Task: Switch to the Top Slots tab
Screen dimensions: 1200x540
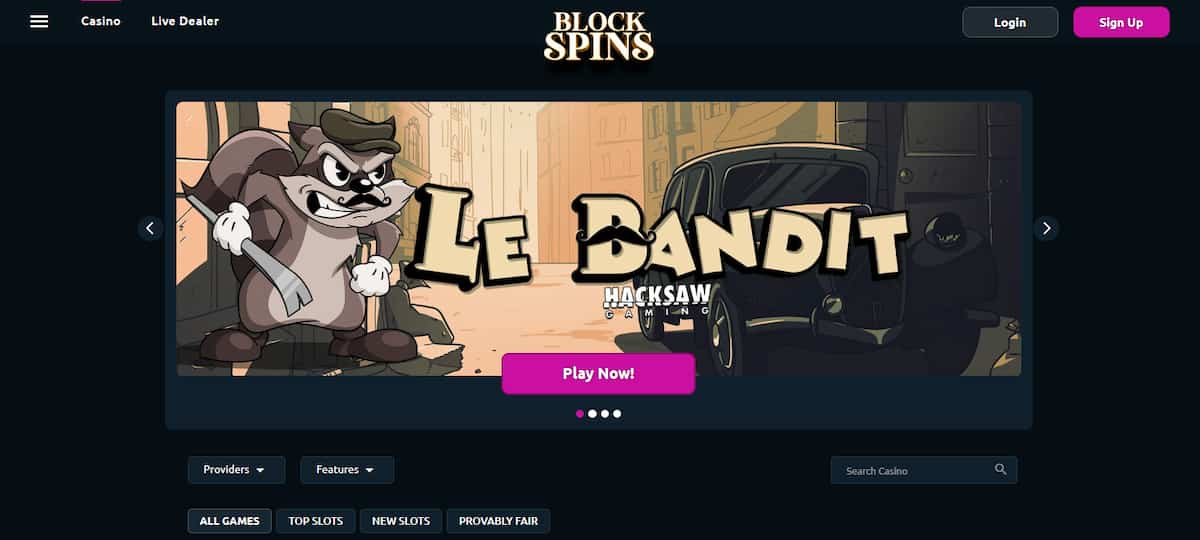Action: click(316, 521)
